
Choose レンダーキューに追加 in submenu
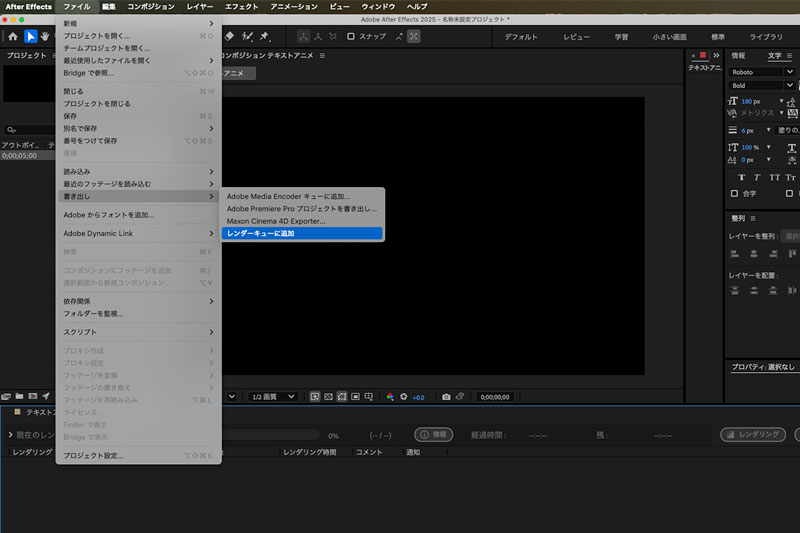click(302, 233)
